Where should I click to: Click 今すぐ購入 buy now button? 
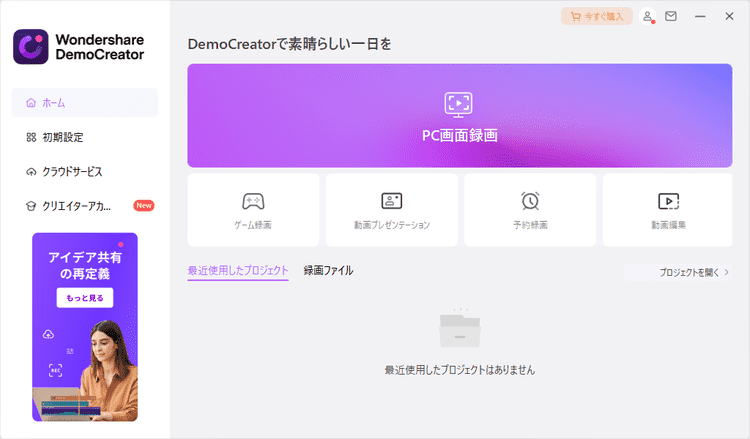[x=597, y=17]
